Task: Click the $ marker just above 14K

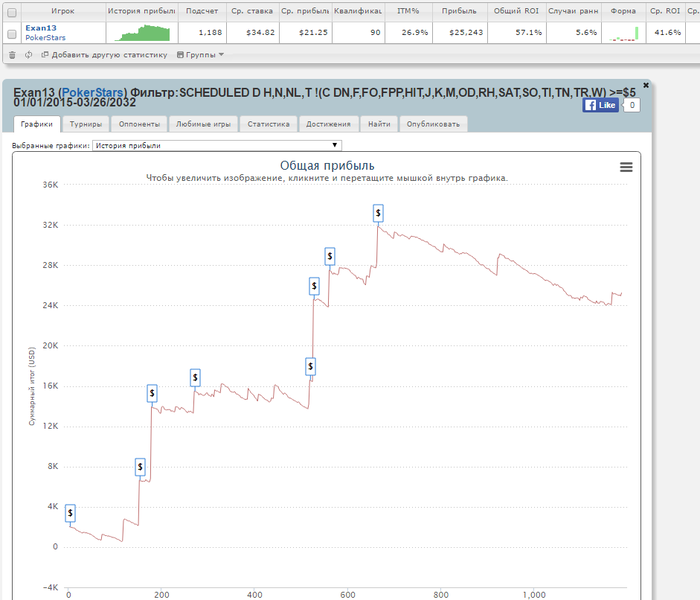Action: click(152, 393)
